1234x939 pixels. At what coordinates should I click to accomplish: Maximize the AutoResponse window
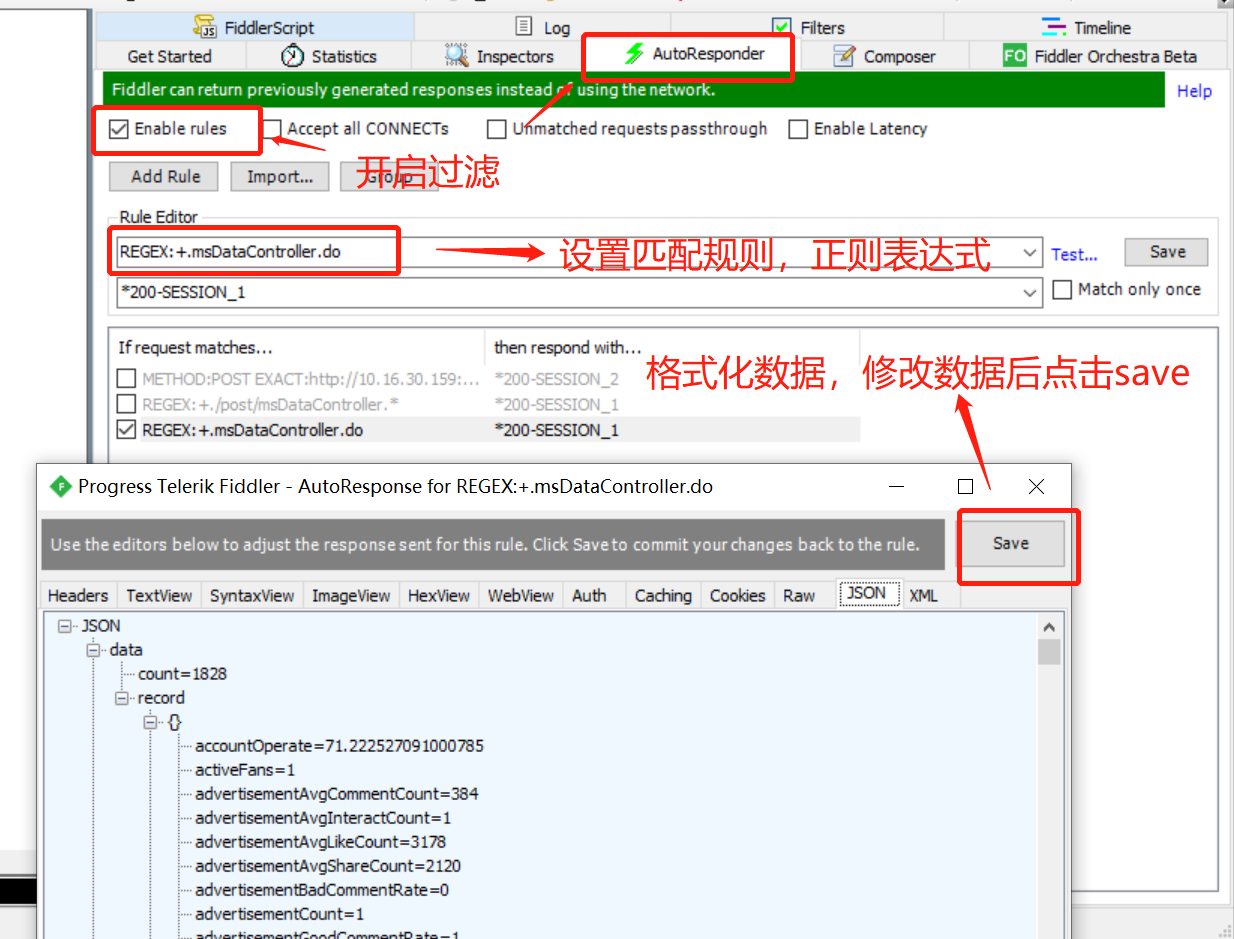pos(965,486)
